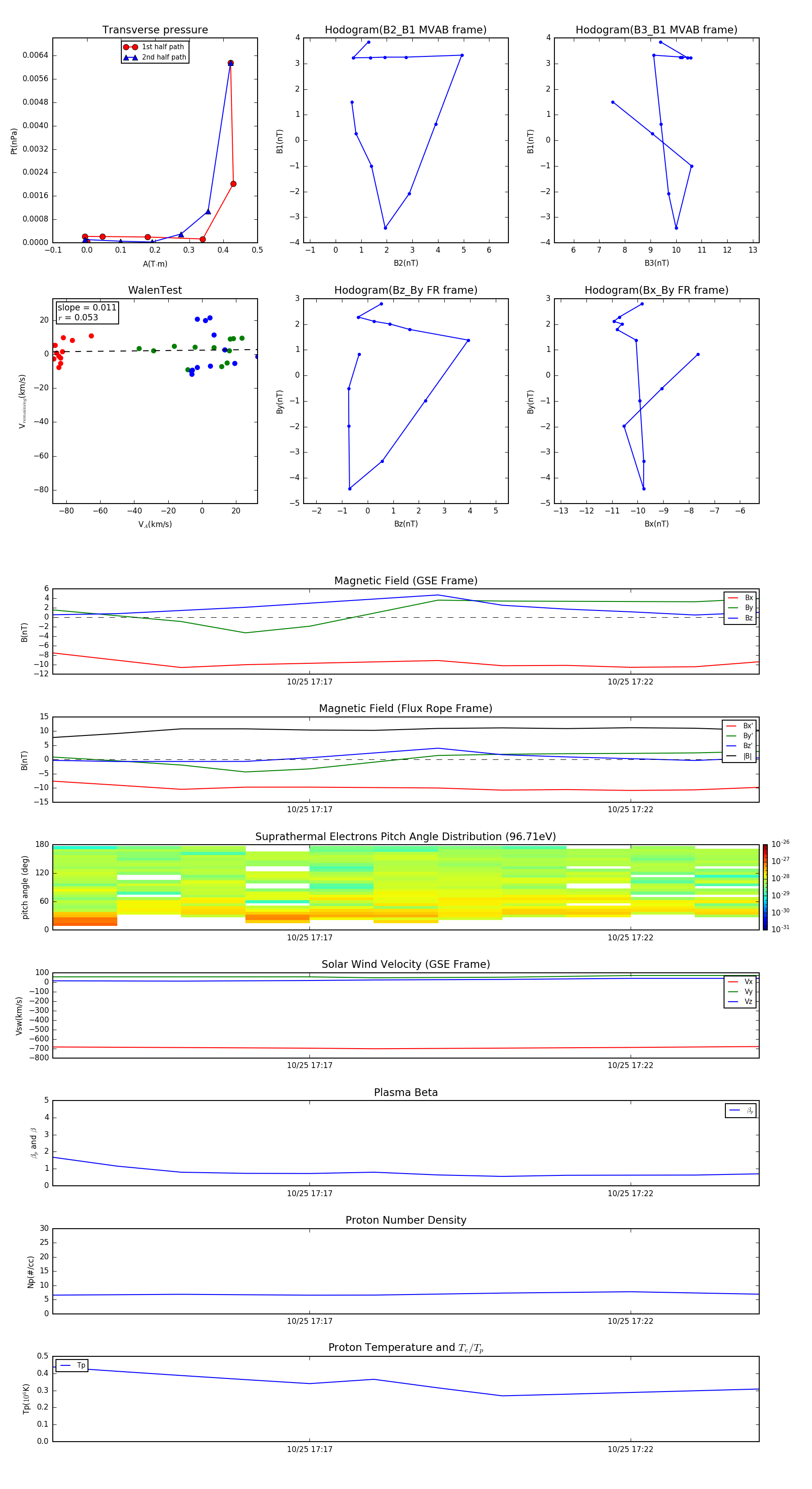Select the "2nd half path" legend entry

tap(155, 57)
